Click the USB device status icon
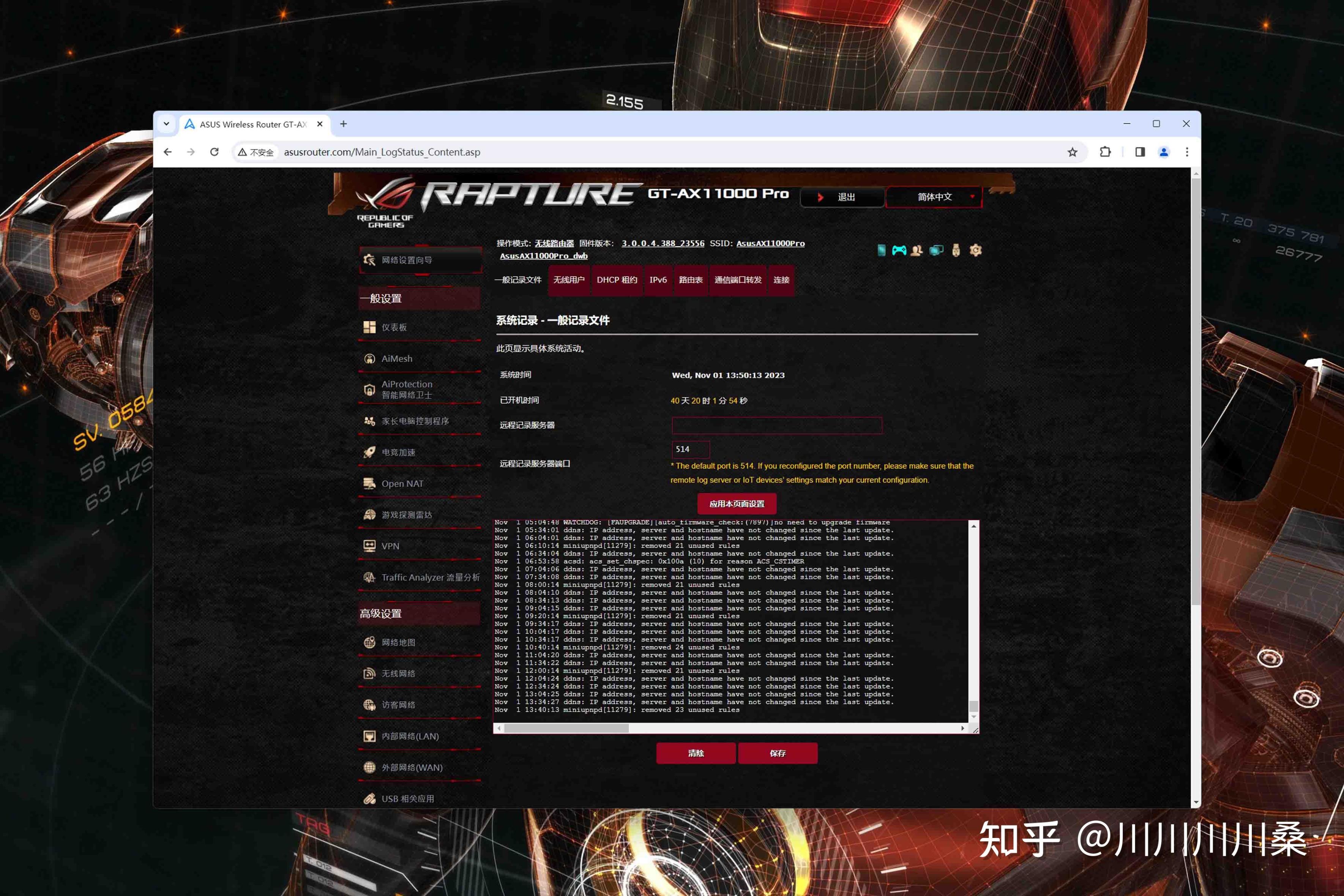The image size is (1344, 896). 956,250
